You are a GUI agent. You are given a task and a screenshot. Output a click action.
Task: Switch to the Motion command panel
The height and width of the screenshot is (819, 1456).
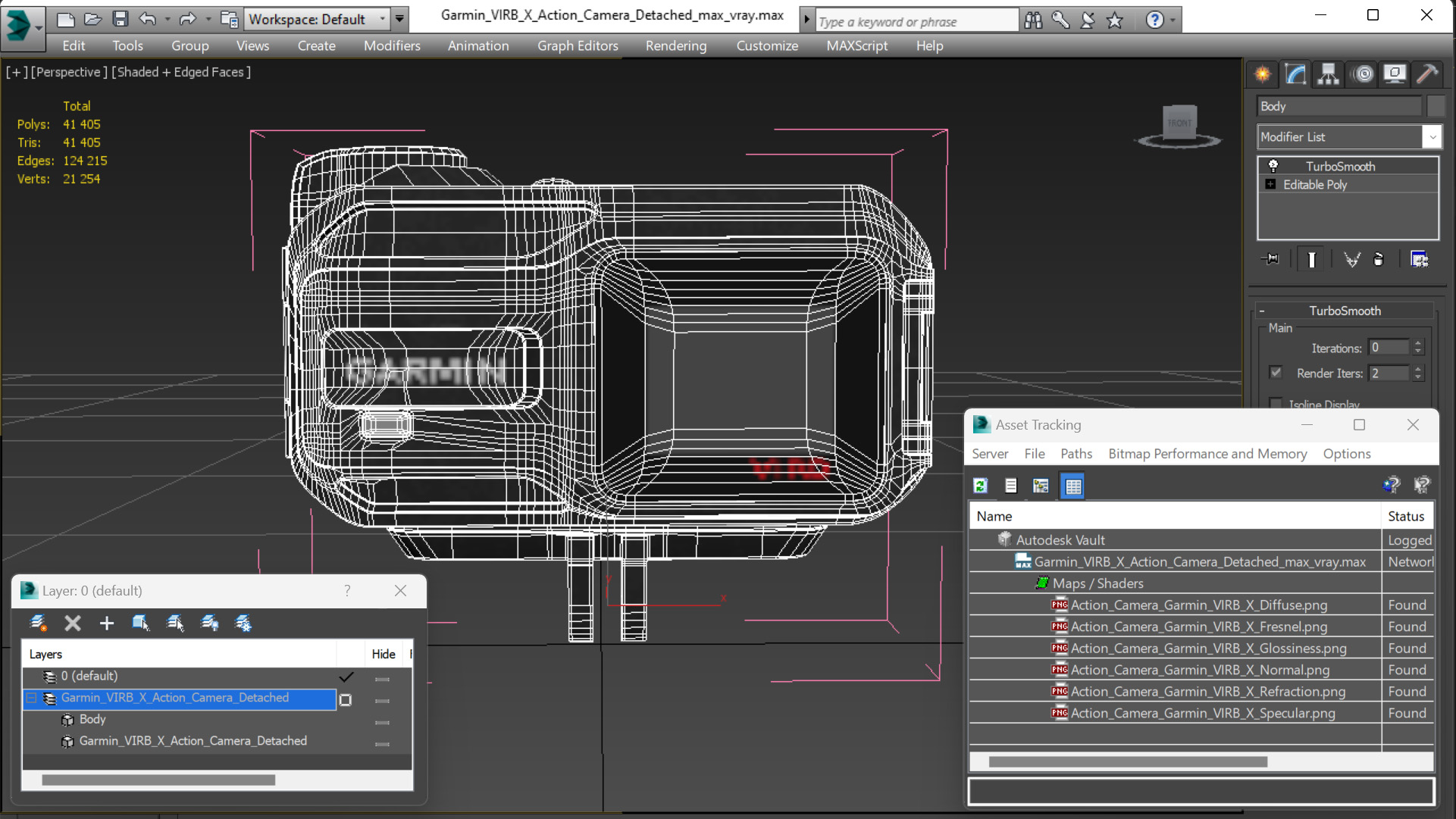pos(1363,73)
